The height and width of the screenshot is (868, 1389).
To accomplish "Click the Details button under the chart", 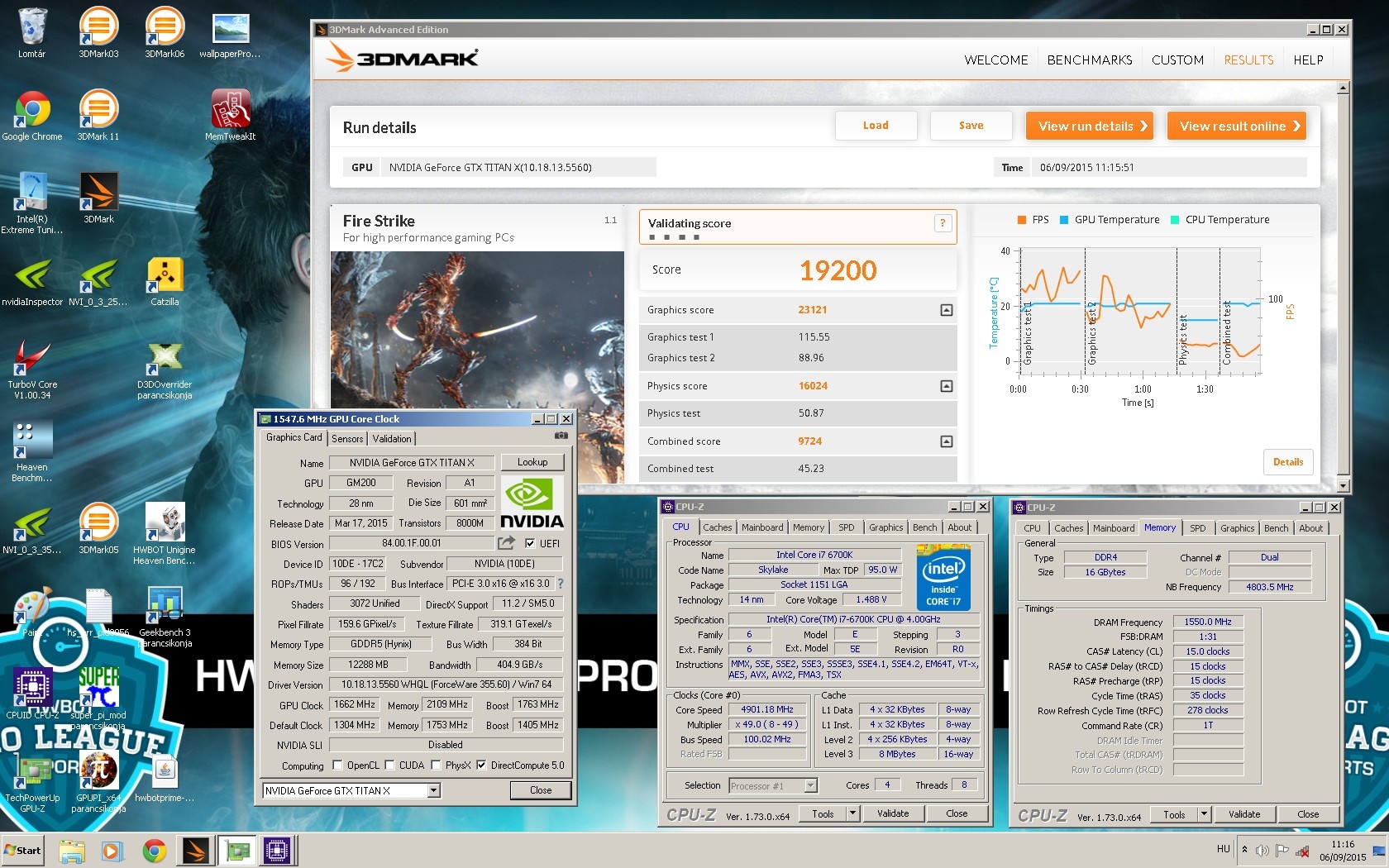I will point(1288,462).
